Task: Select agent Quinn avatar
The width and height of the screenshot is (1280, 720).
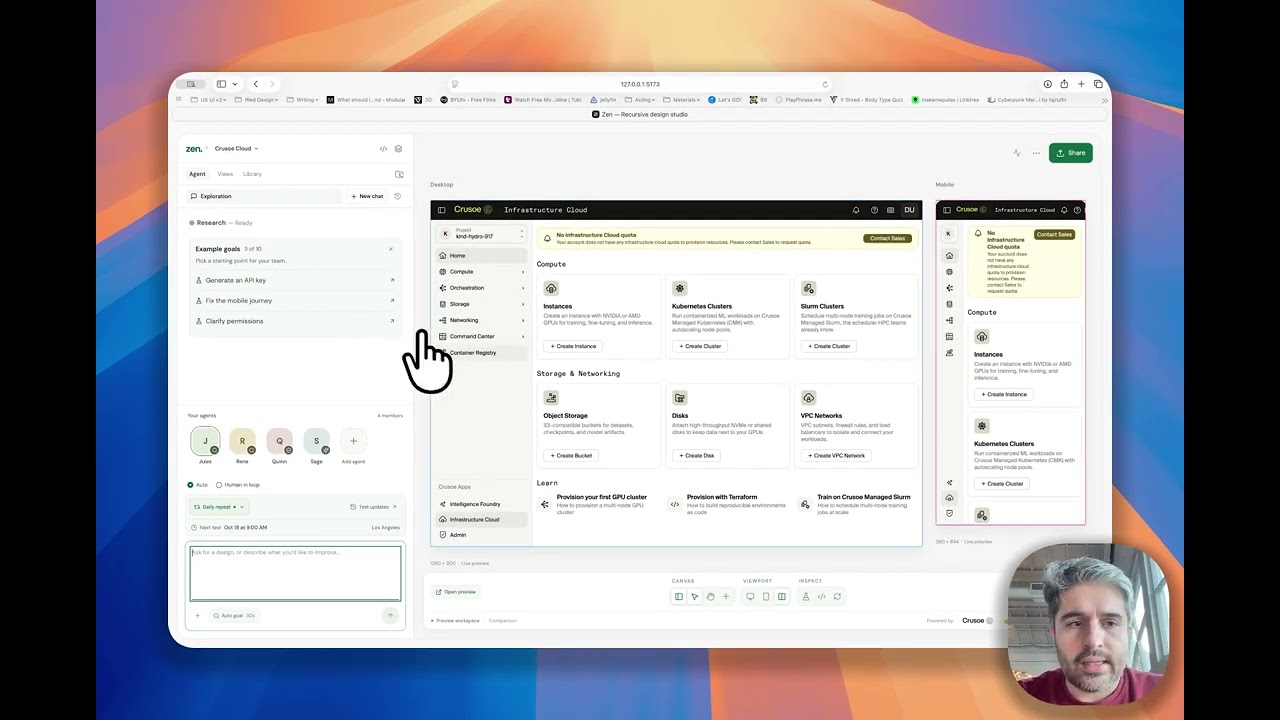Action: point(279,441)
